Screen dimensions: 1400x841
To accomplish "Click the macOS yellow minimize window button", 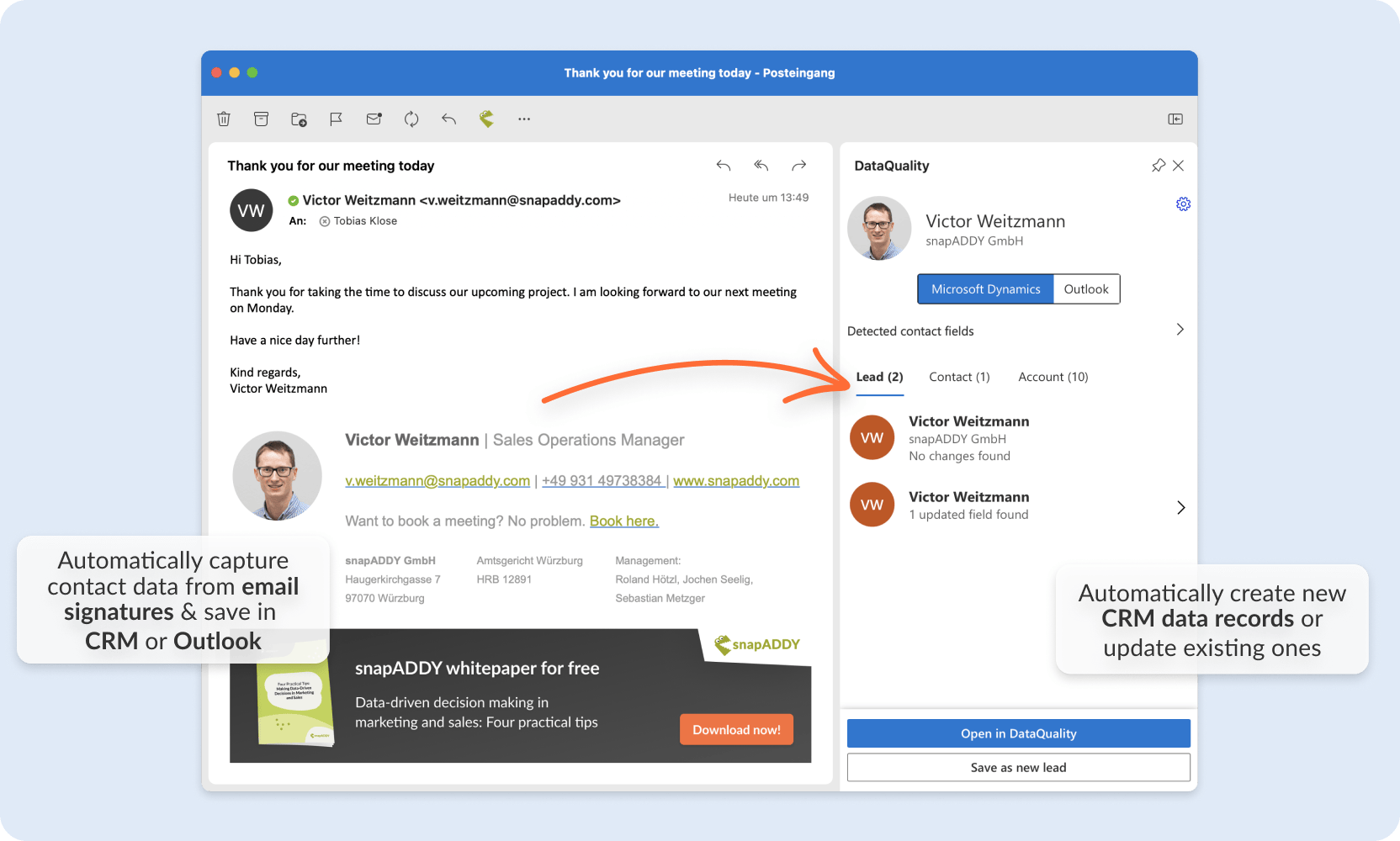I will click(234, 73).
